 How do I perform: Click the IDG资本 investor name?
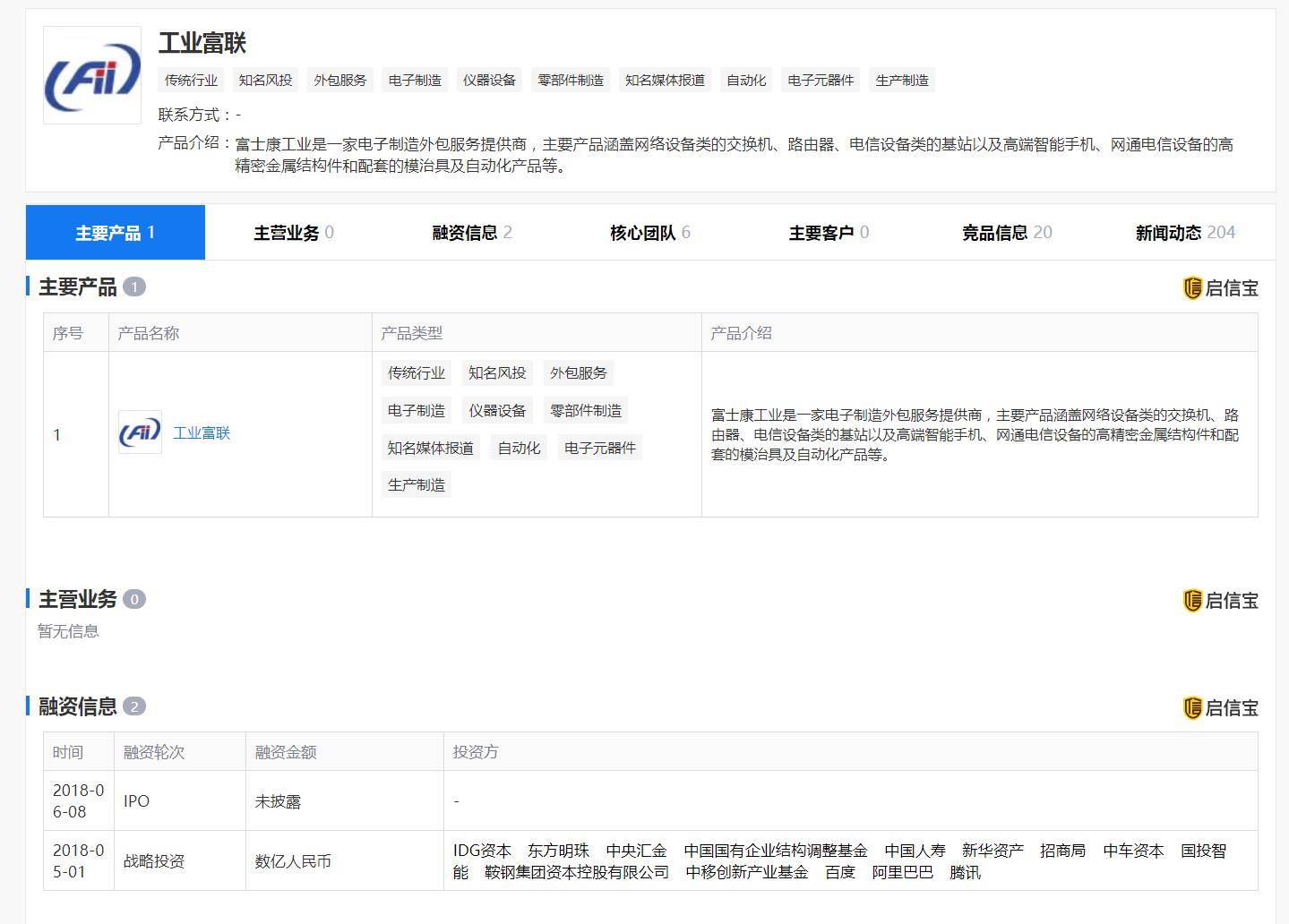tap(482, 851)
